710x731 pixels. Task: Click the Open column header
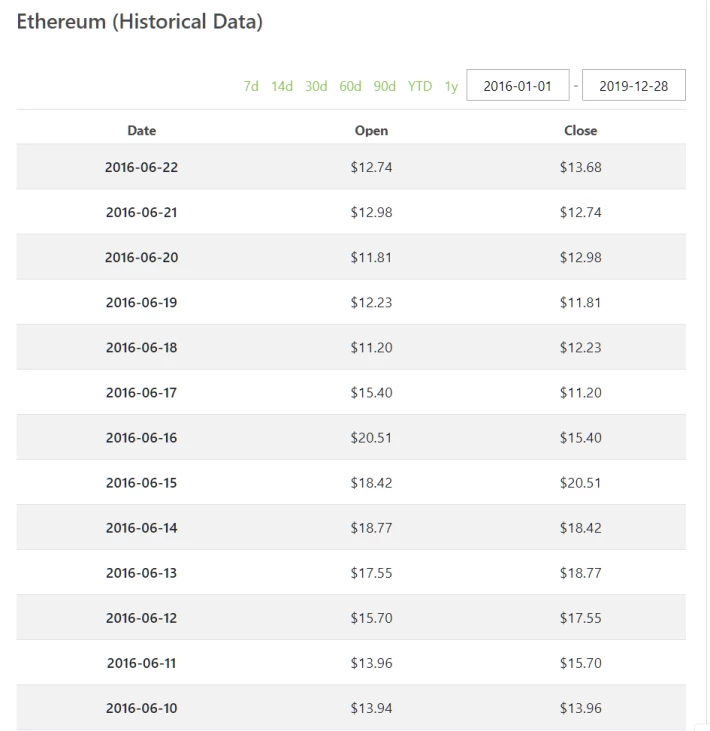(372, 131)
